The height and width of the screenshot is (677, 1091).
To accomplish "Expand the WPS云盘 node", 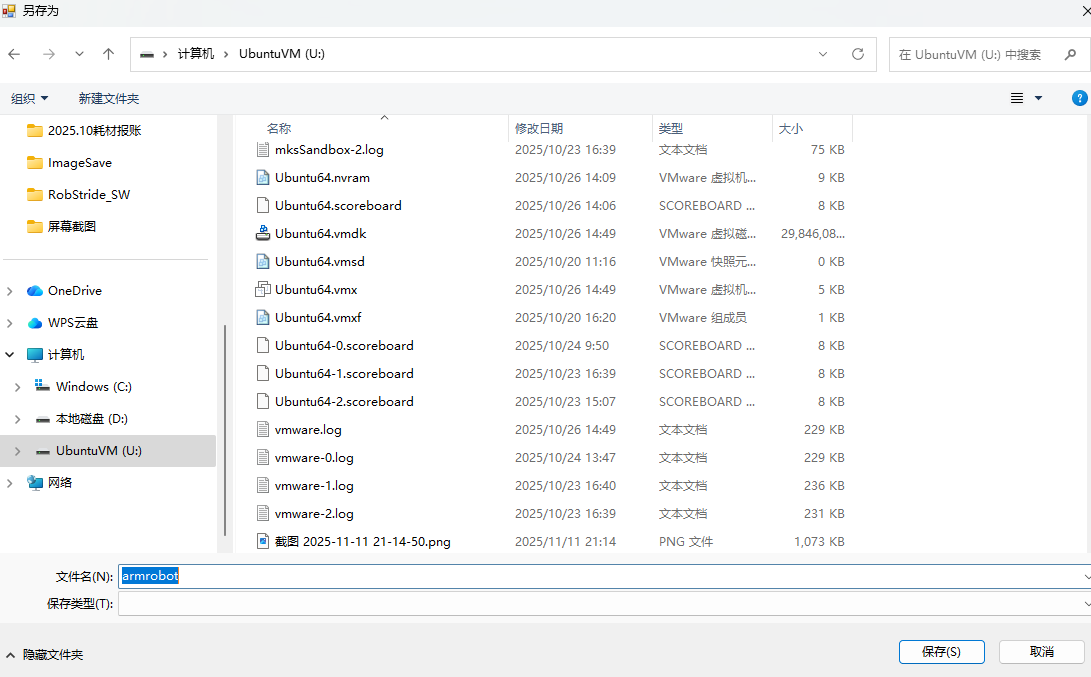I will coord(10,323).
